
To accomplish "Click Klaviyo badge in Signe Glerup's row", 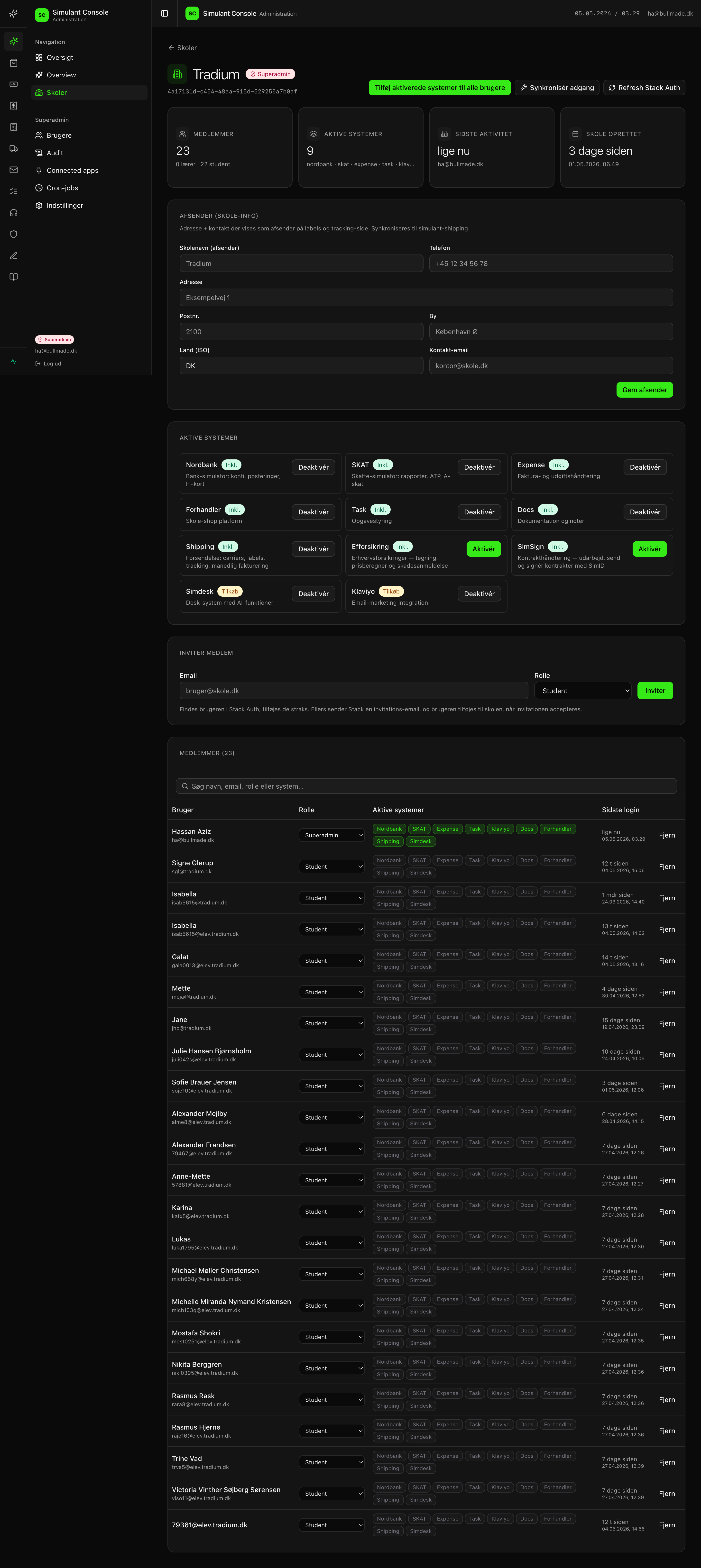I will point(500,860).
